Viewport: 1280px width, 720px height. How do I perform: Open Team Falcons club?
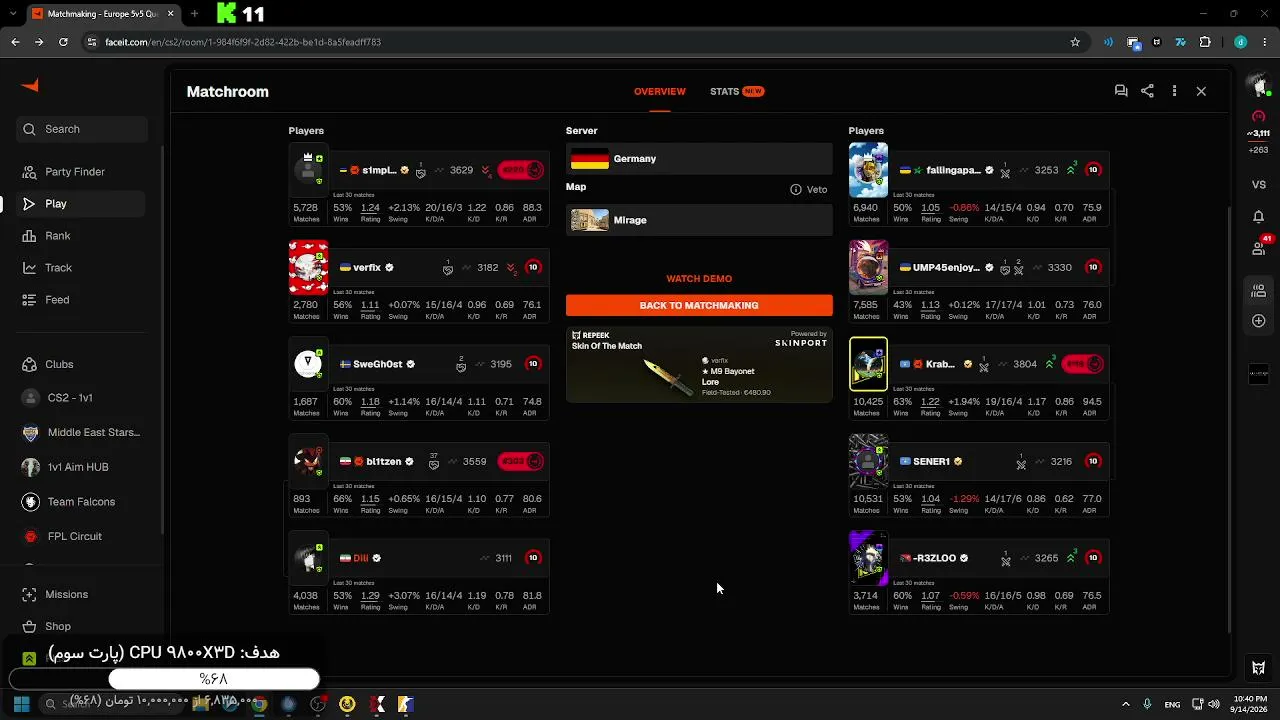coord(81,502)
